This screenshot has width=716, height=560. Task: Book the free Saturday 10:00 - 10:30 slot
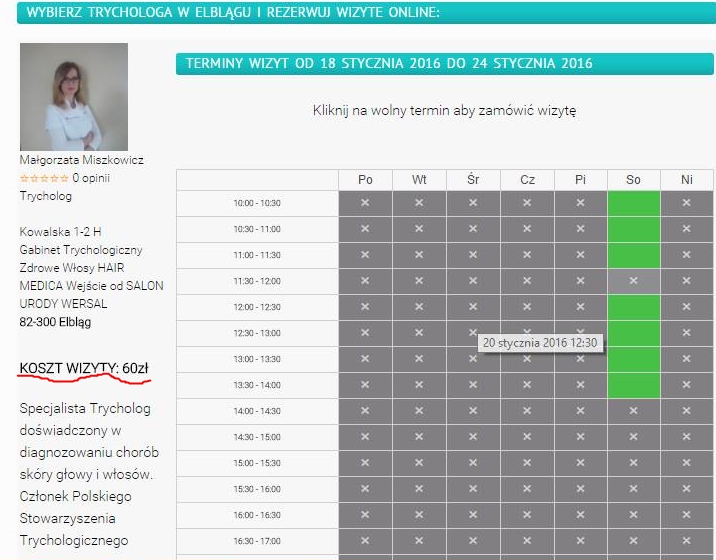point(633,203)
